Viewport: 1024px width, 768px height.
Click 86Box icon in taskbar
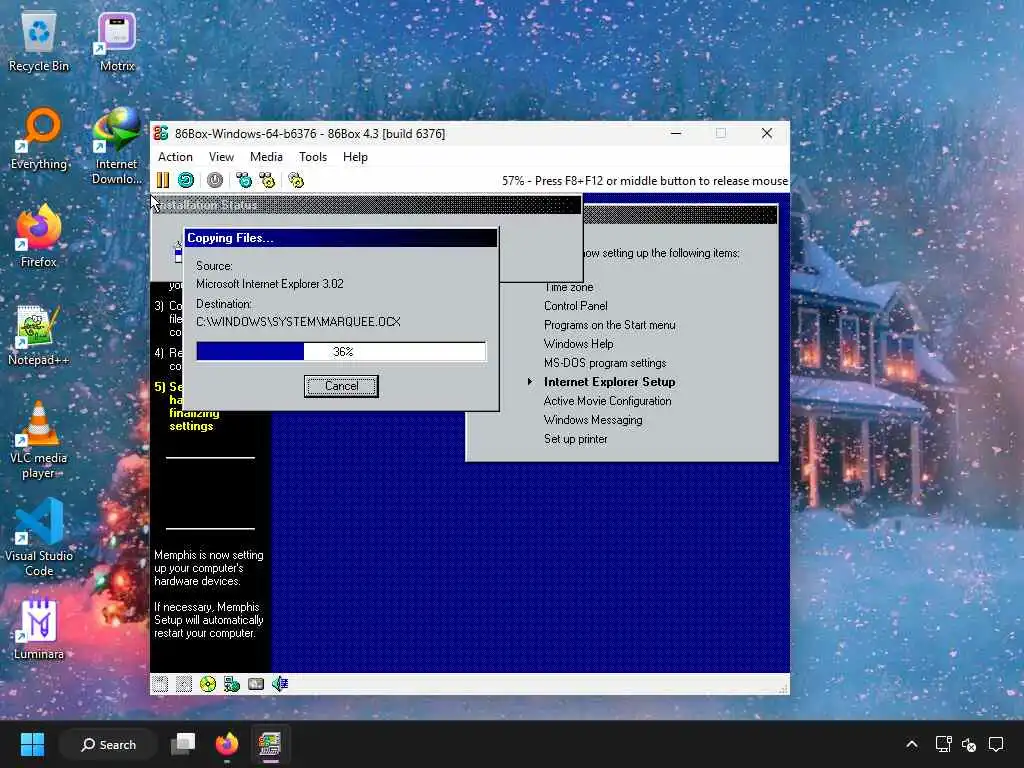coord(269,744)
